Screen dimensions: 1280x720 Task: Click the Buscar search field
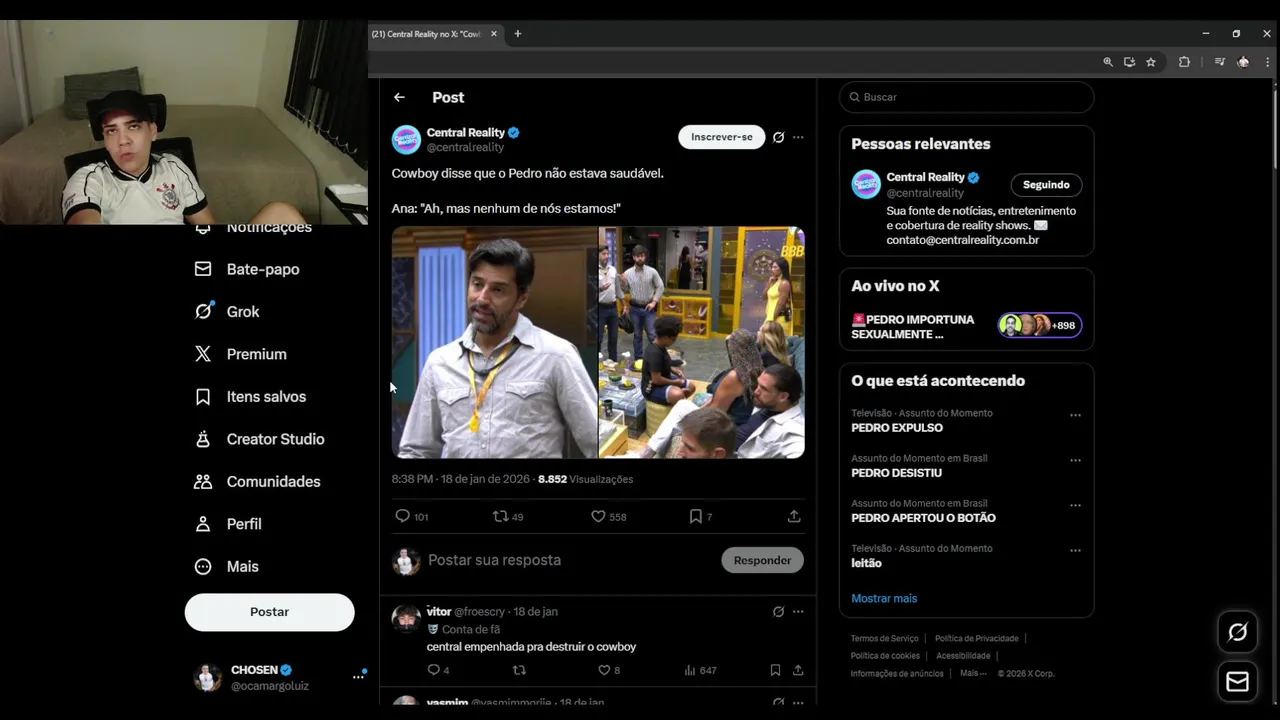click(x=966, y=97)
